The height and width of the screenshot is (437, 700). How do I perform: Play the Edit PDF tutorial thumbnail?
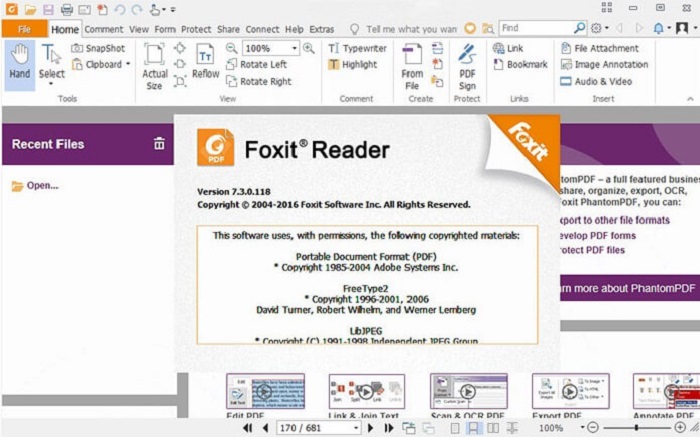point(265,391)
